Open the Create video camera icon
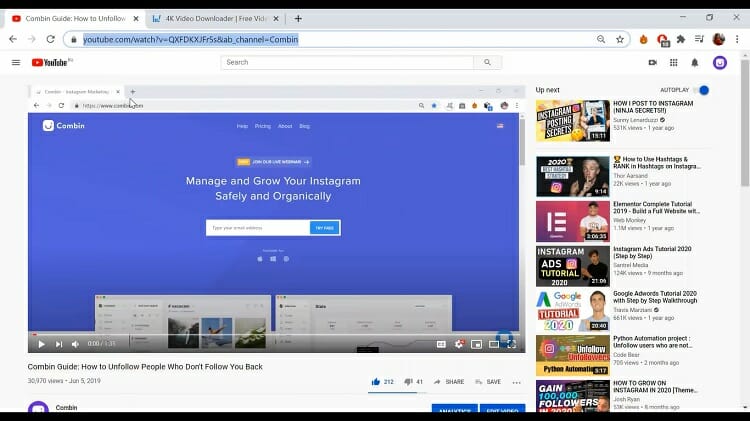Screen dimensions: 750x421 click(x=652, y=63)
